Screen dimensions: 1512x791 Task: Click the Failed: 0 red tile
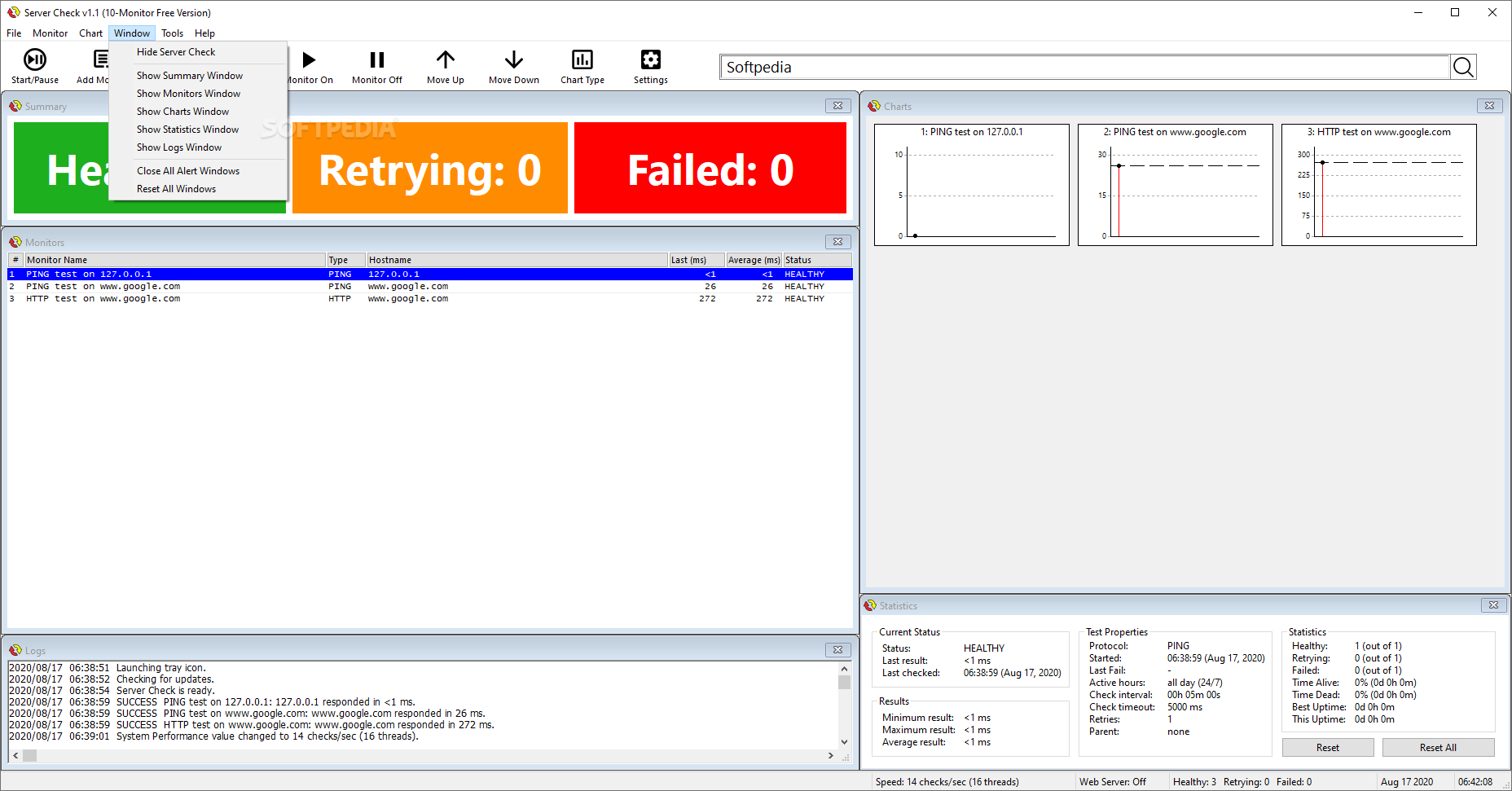(x=710, y=168)
